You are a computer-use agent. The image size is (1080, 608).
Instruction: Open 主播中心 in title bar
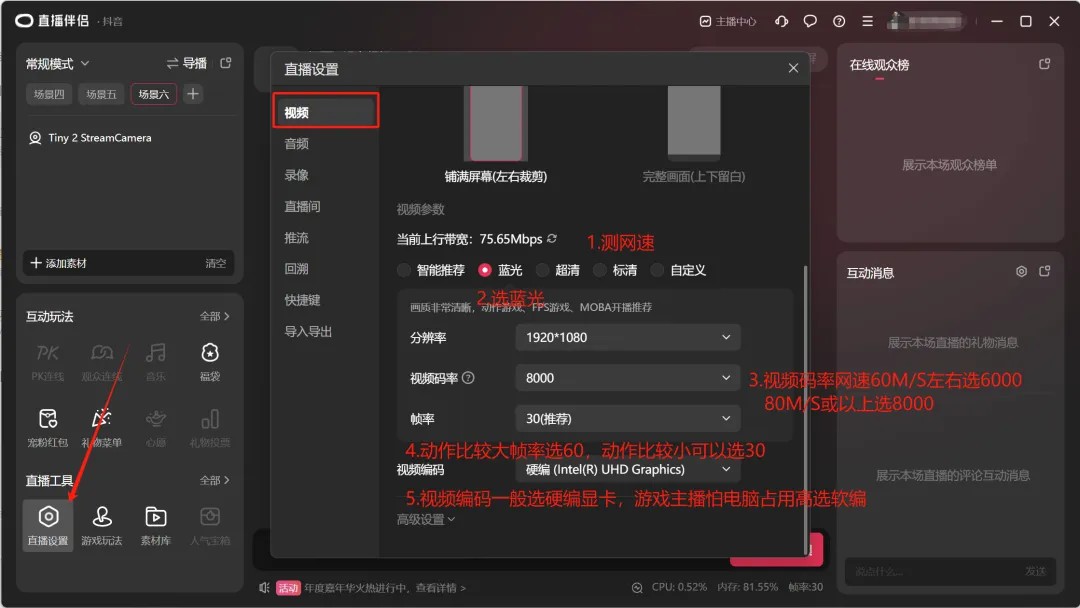click(x=728, y=21)
